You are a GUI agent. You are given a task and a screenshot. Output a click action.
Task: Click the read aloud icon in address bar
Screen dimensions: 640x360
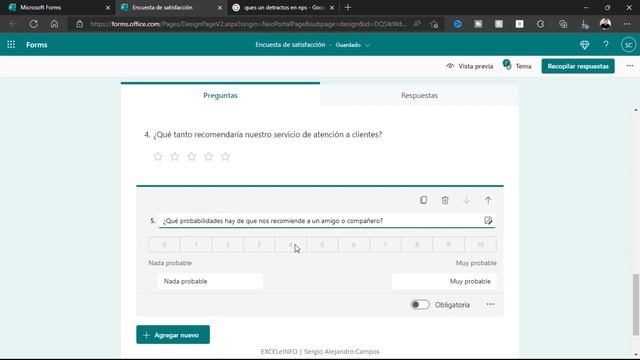point(417,24)
